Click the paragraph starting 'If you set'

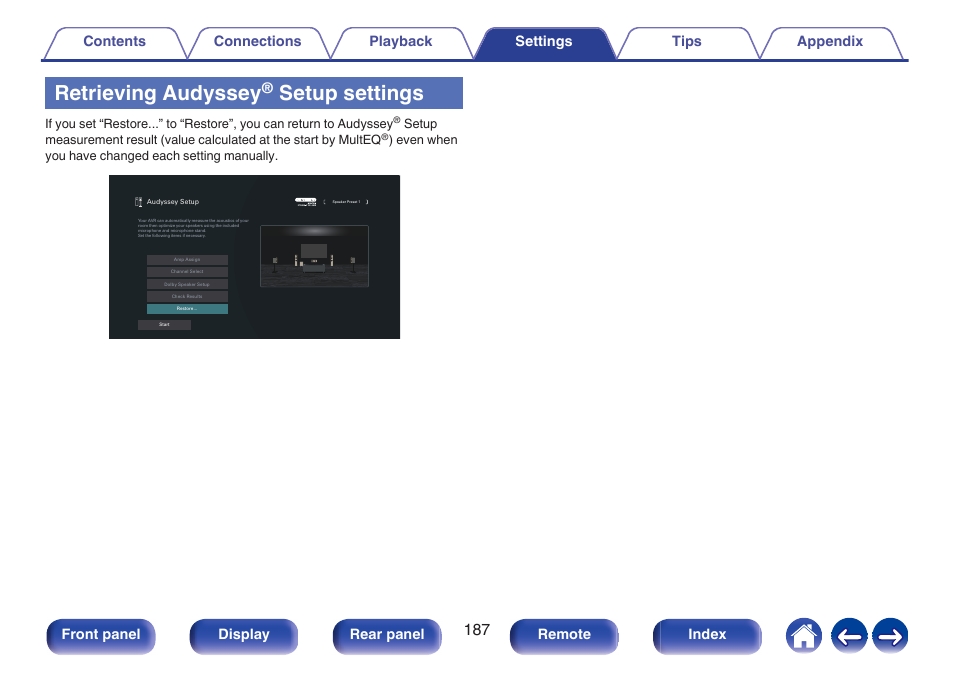[x=251, y=140]
